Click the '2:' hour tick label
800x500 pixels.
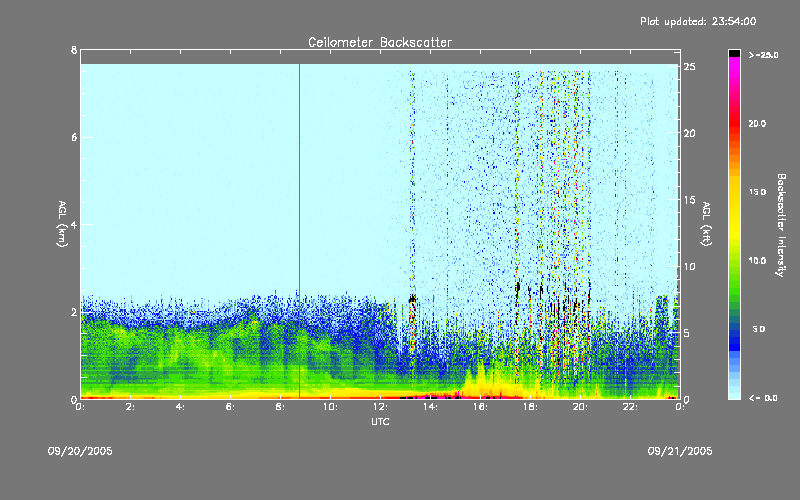click(x=131, y=407)
